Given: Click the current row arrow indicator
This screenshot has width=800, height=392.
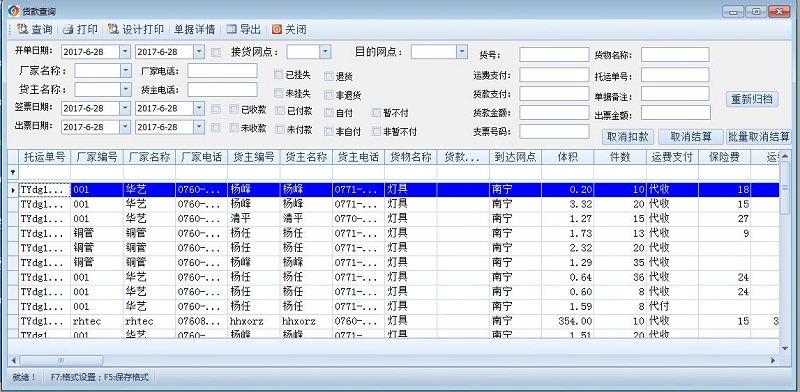Looking at the screenshot, I should [13, 190].
